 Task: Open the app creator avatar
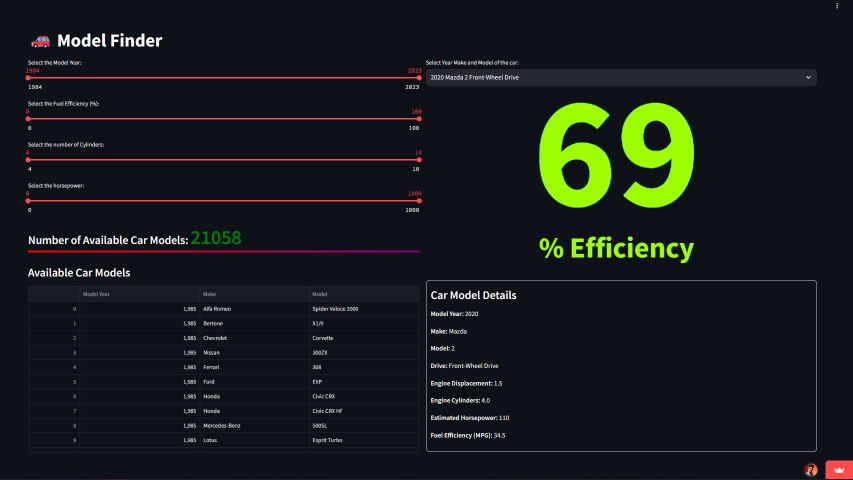(x=811, y=470)
